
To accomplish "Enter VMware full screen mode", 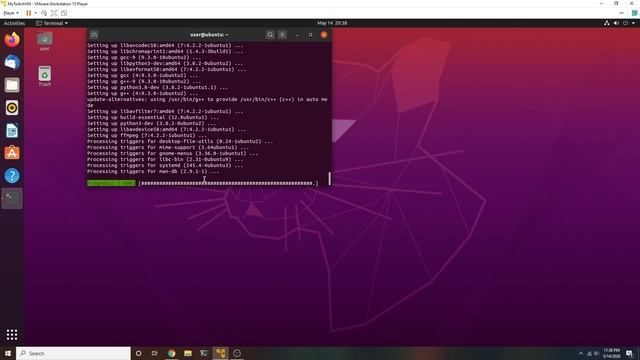I will (x=54, y=13).
